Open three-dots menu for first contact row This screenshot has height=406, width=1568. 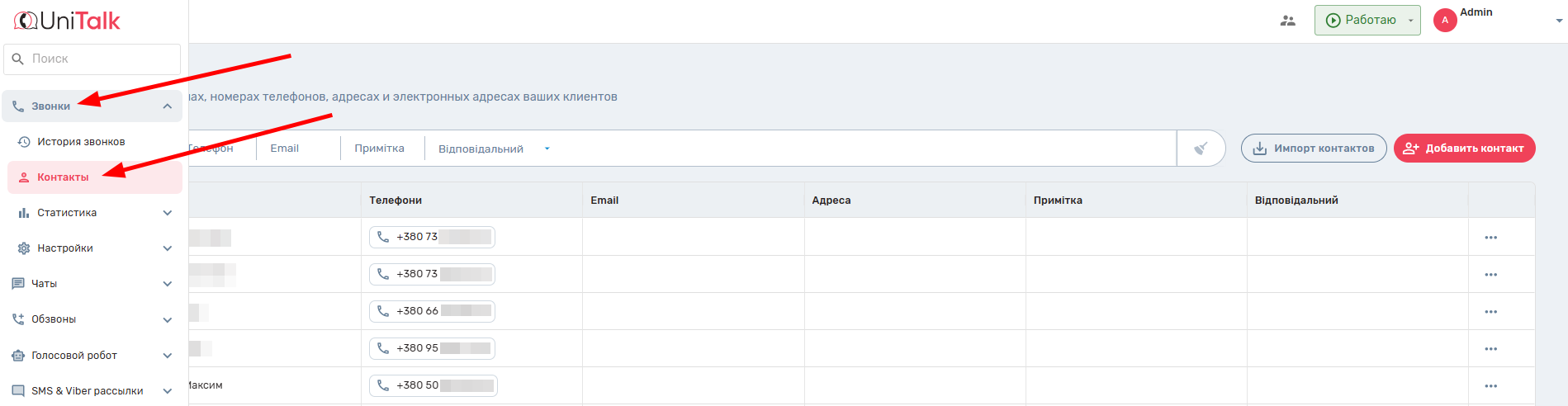(1490, 238)
